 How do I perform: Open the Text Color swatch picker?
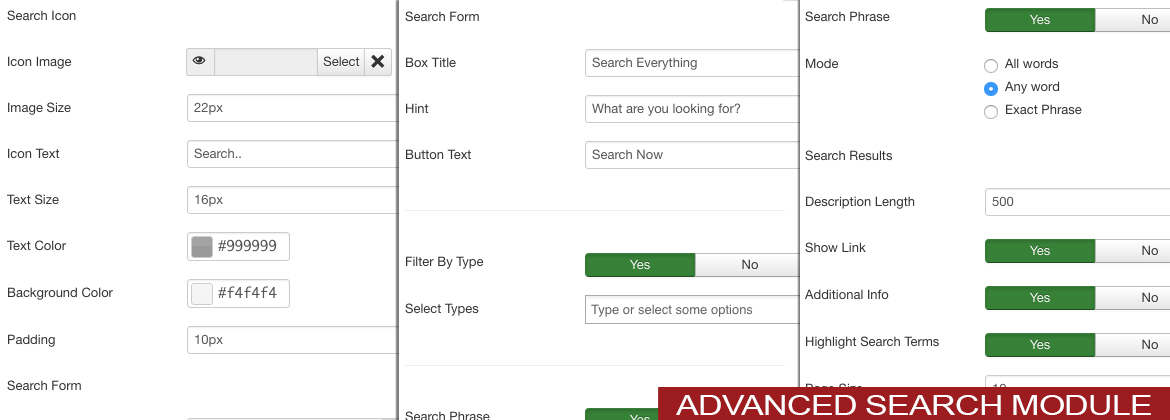(202, 247)
